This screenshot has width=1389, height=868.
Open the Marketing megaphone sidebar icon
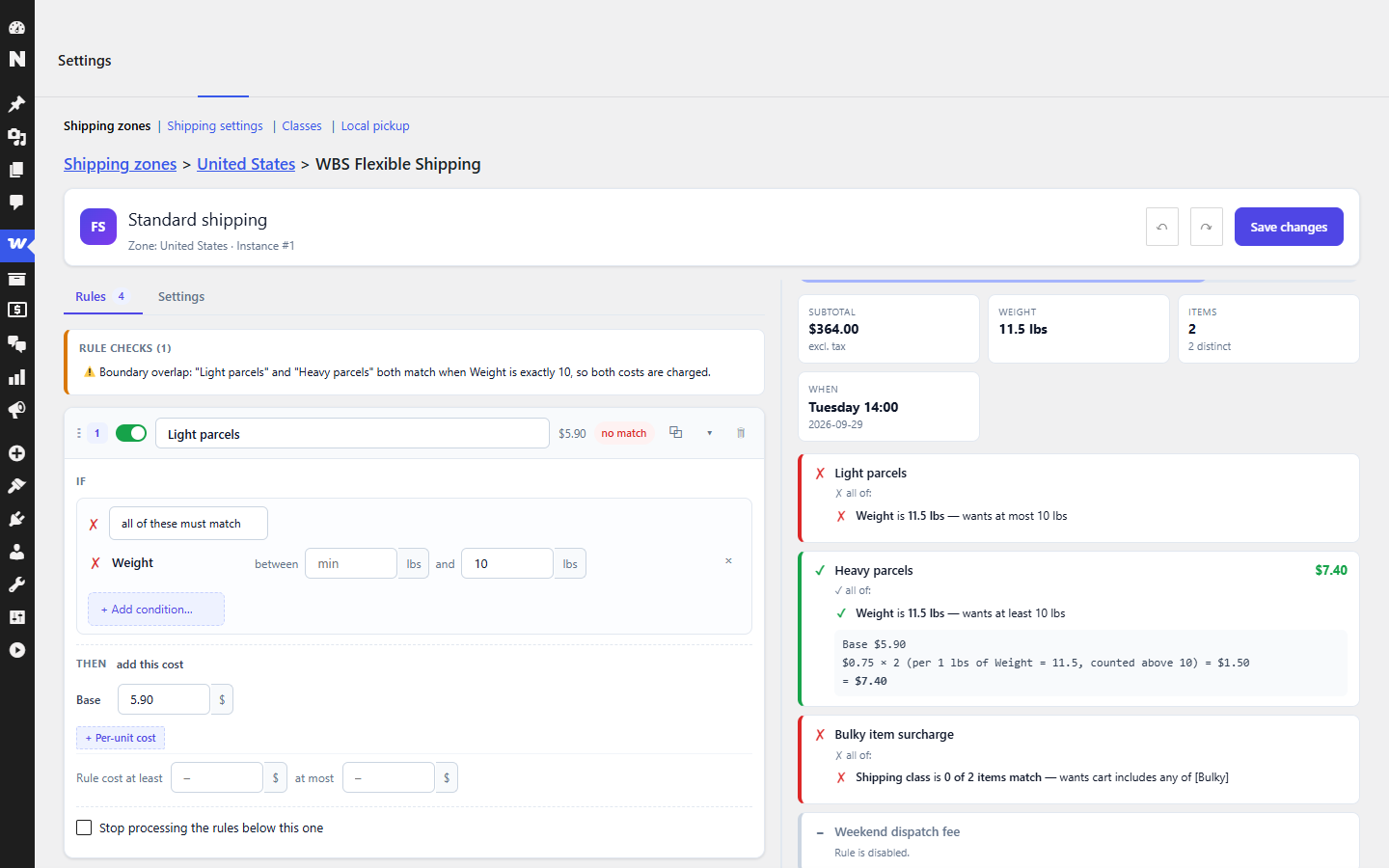(16, 410)
